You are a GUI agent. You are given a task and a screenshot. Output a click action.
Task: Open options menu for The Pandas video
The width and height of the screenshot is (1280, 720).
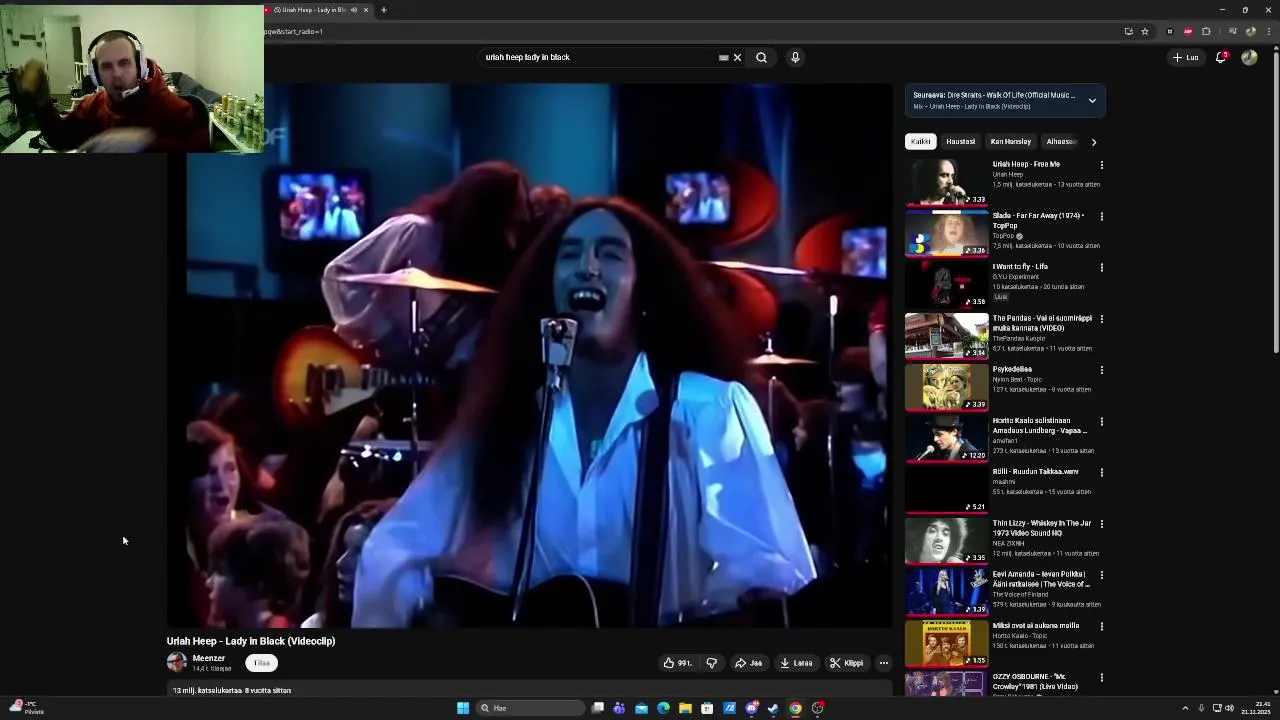tap(1101, 319)
